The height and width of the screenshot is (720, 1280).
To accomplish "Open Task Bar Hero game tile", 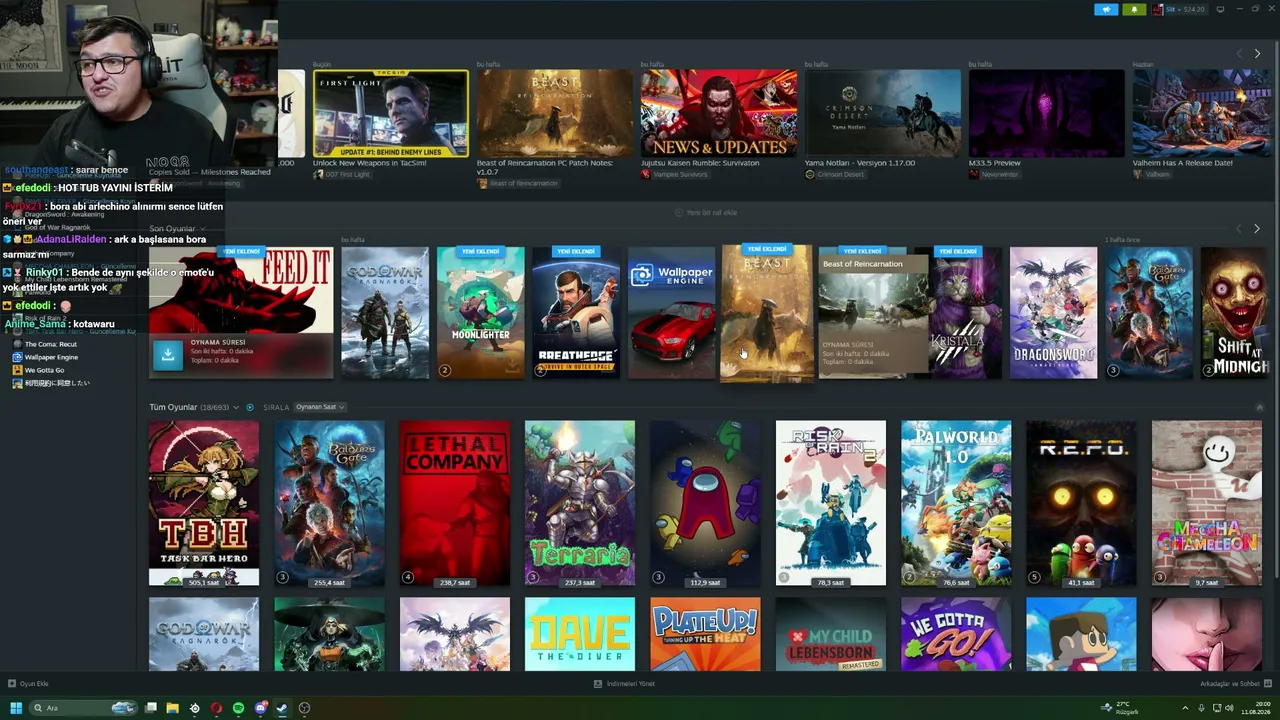I will click(x=204, y=503).
